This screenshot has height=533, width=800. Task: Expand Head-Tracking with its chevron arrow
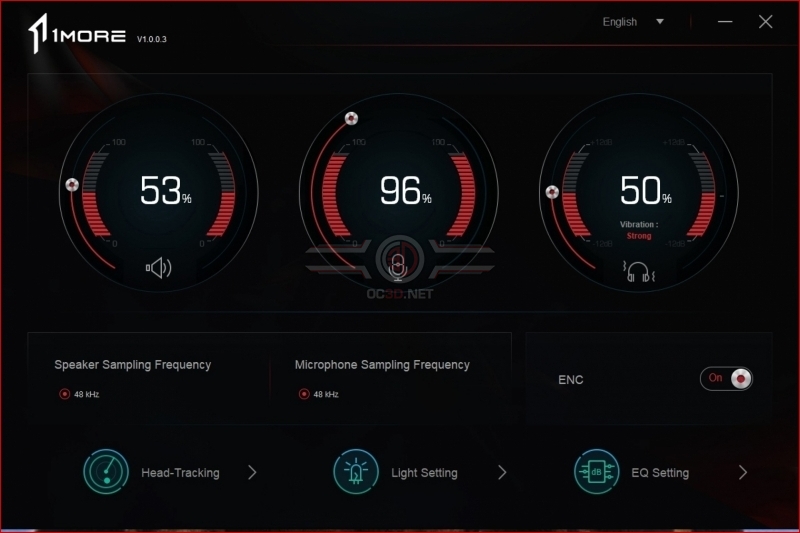click(252, 472)
